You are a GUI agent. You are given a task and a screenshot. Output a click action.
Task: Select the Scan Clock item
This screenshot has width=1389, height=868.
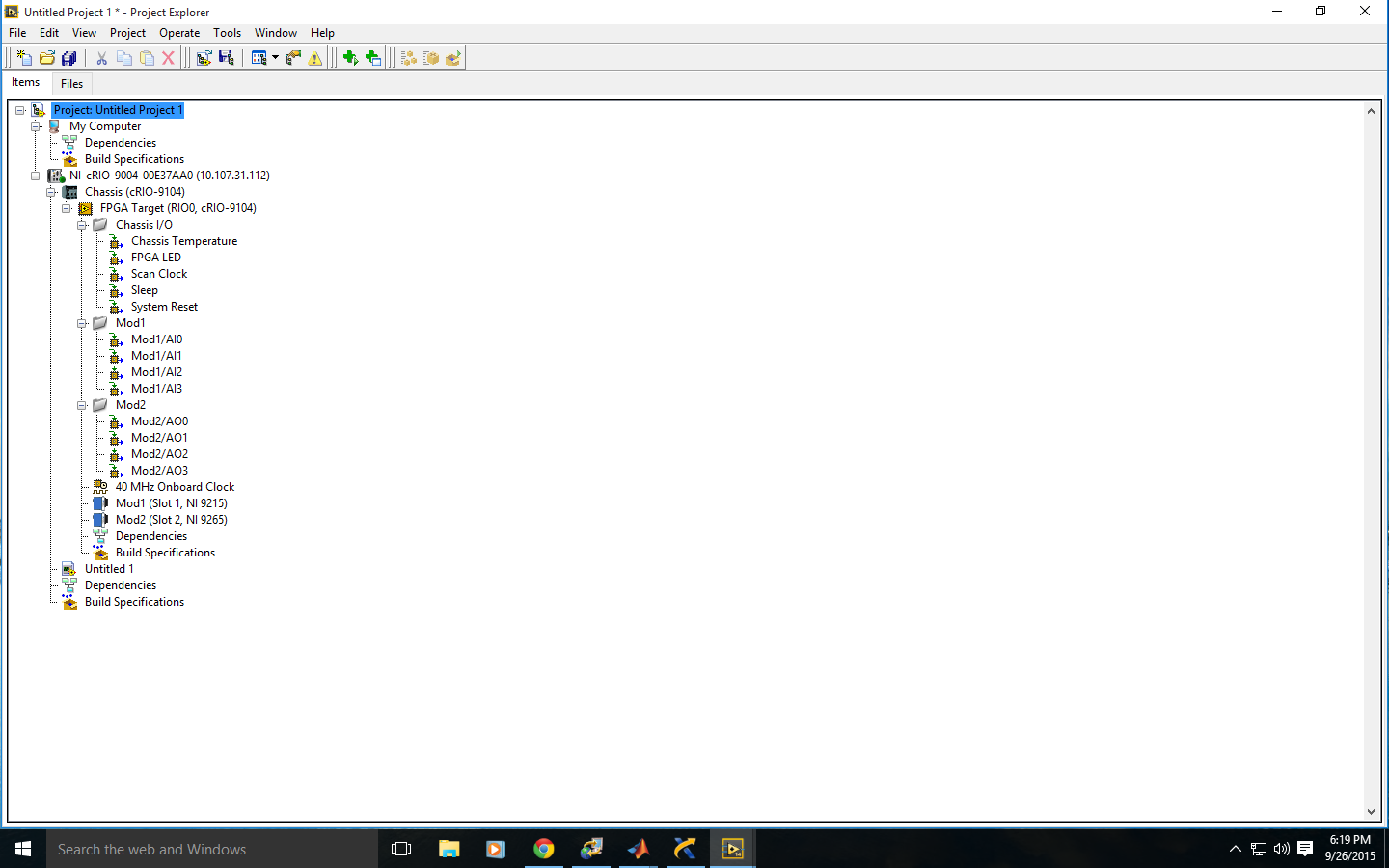click(x=159, y=274)
